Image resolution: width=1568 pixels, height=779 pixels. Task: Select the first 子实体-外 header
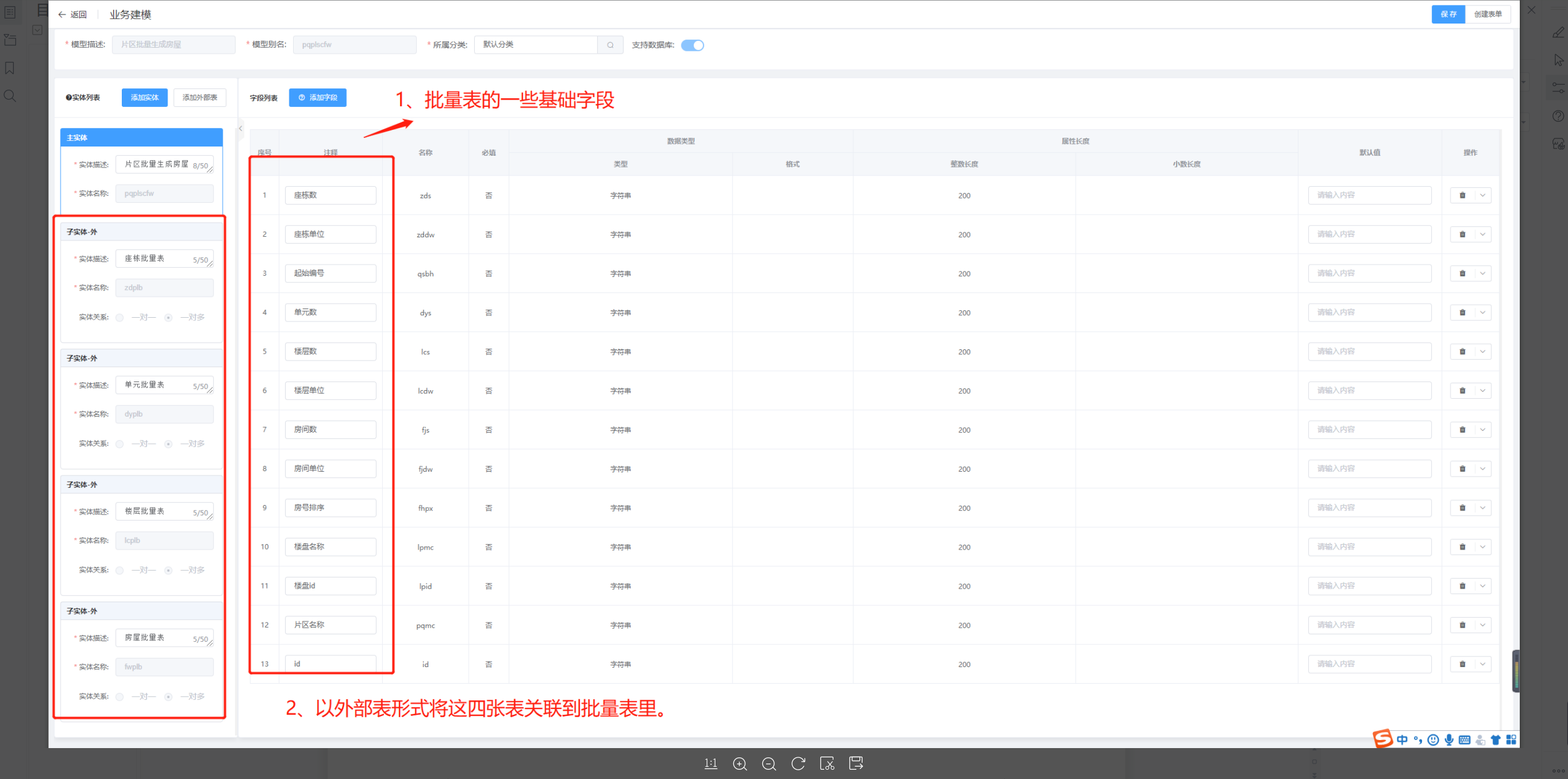point(141,232)
